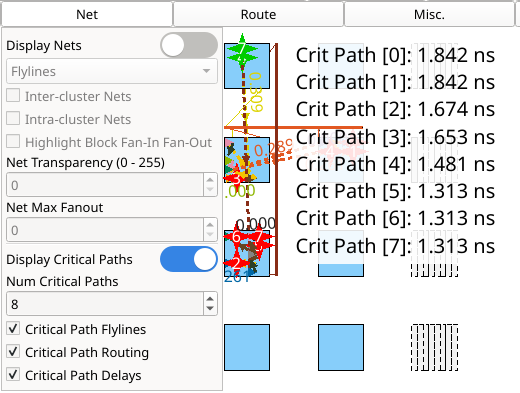This screenshot has width=520, height=393.
Task: Click Crit Path [3]: 1.653 ns label
Action: 395,137
